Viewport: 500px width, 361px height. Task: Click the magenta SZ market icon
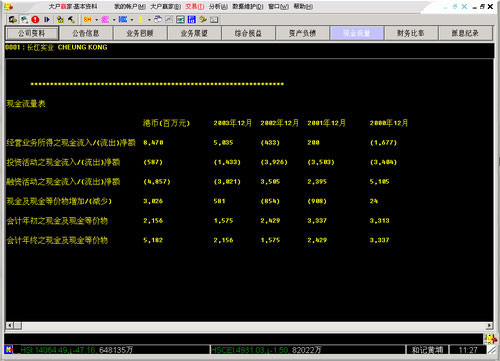tap(105, 20)
